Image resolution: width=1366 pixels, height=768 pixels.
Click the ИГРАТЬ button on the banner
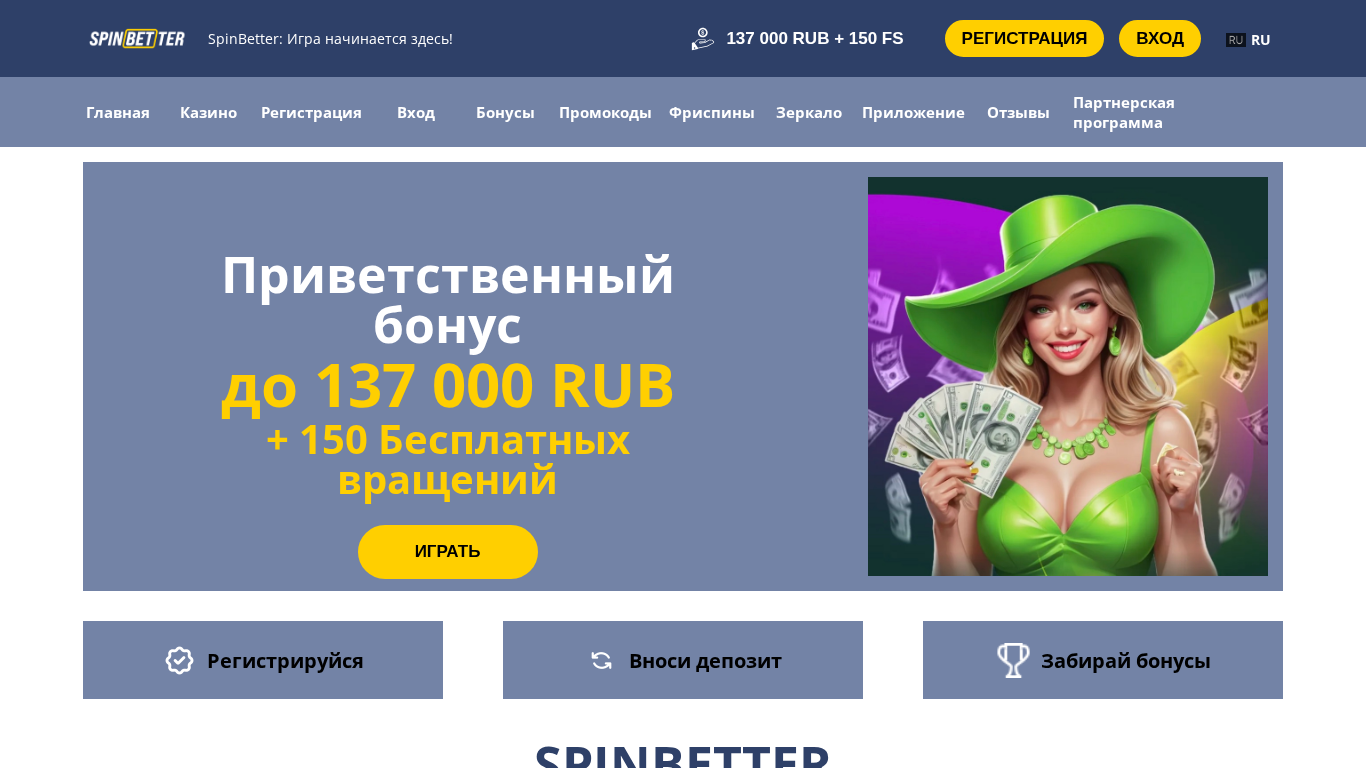[448, 552]
